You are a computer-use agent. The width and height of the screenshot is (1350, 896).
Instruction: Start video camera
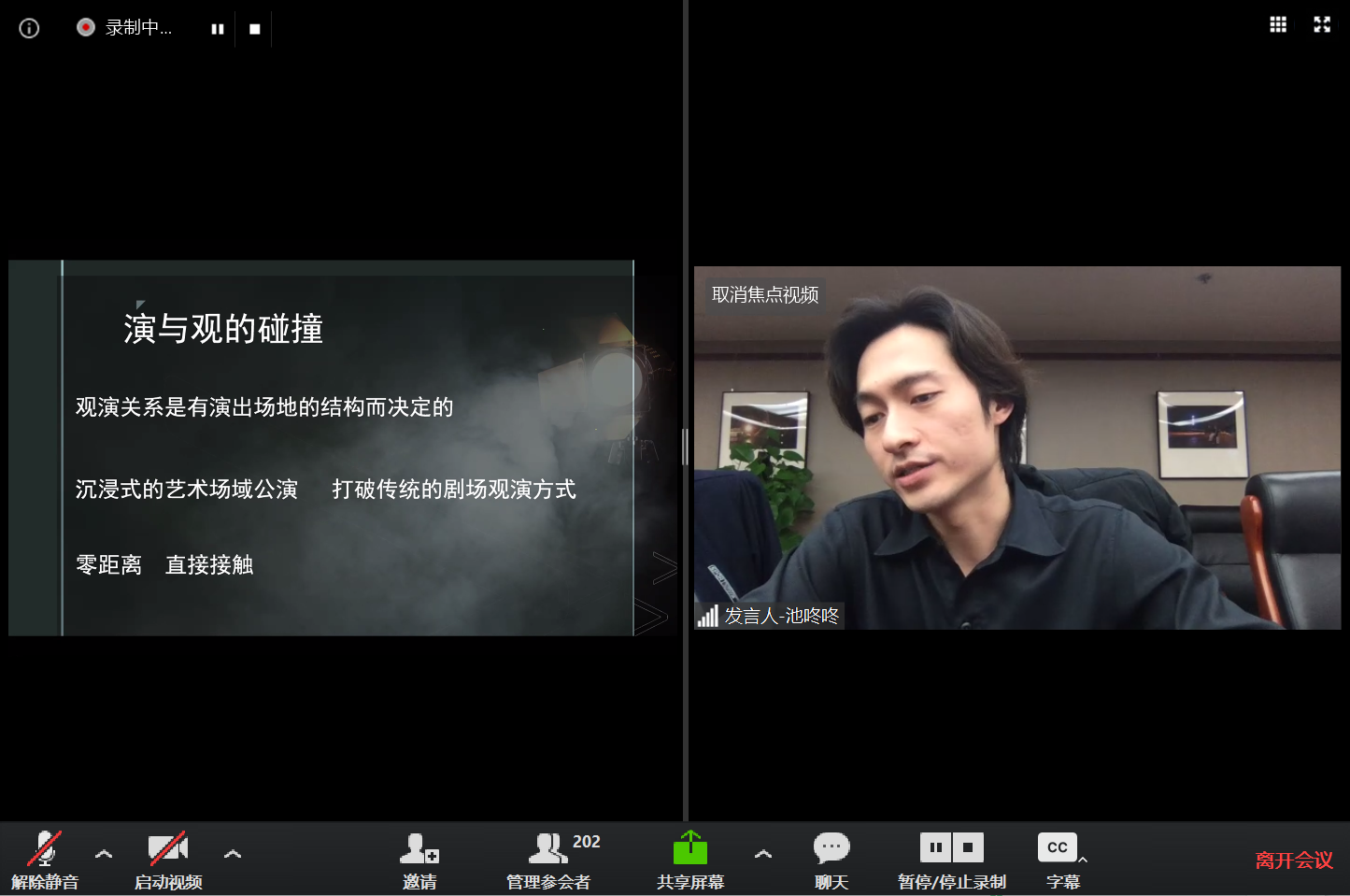[168, 860]
